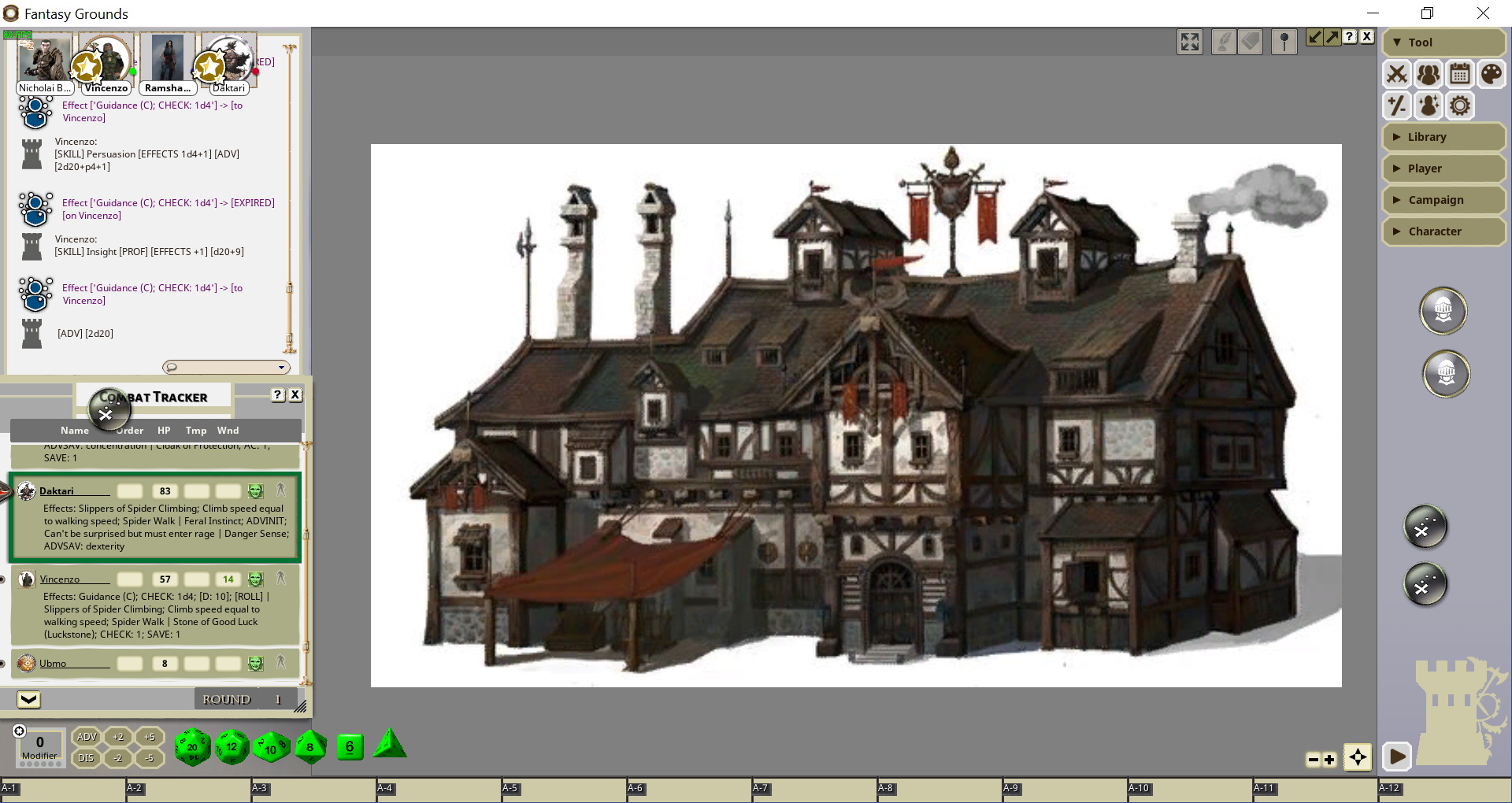Toggle the -5 modifier button
Viewport: 1512px width, 803px height.
click(x=150, y=758)
